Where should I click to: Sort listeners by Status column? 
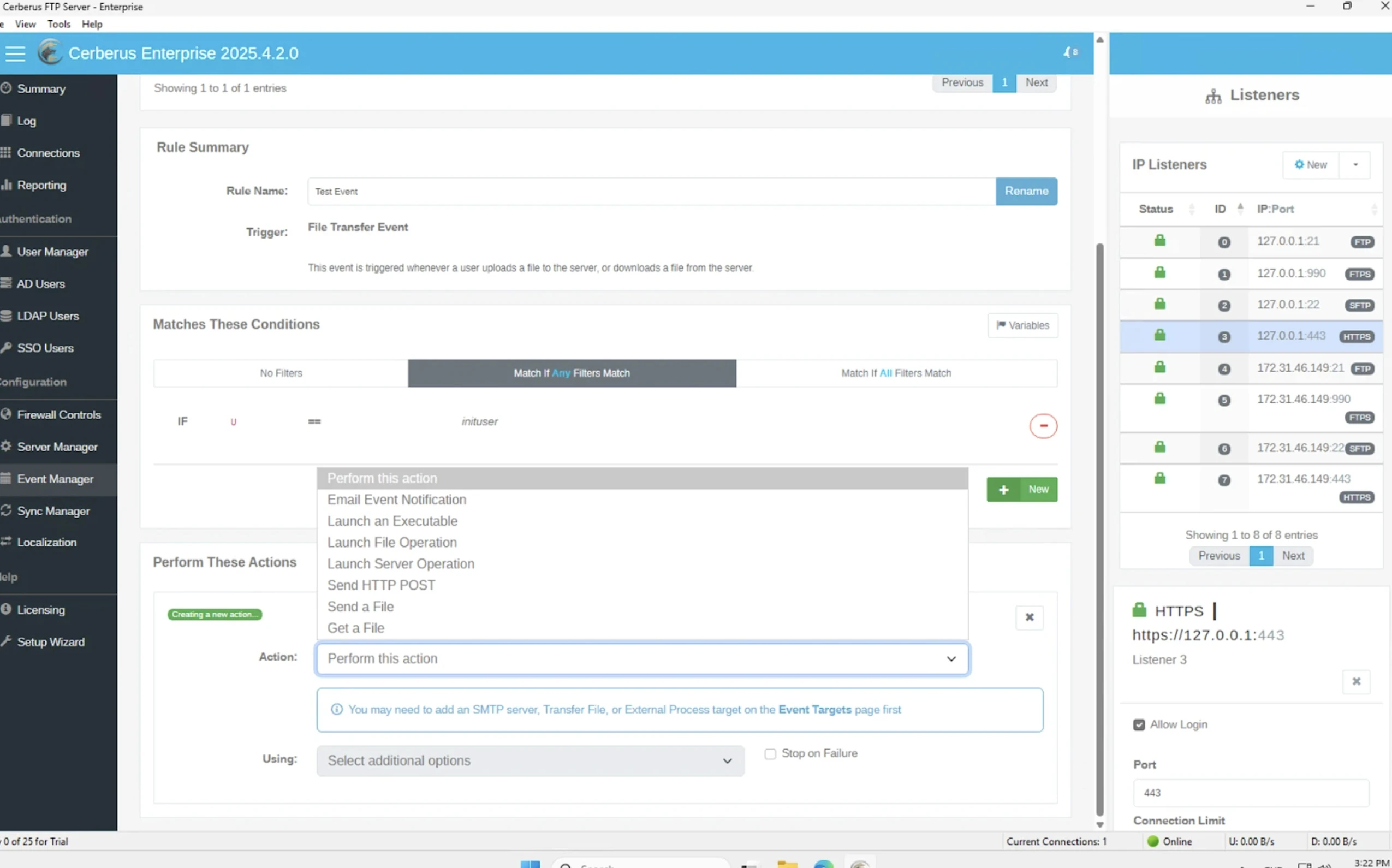1159,209
